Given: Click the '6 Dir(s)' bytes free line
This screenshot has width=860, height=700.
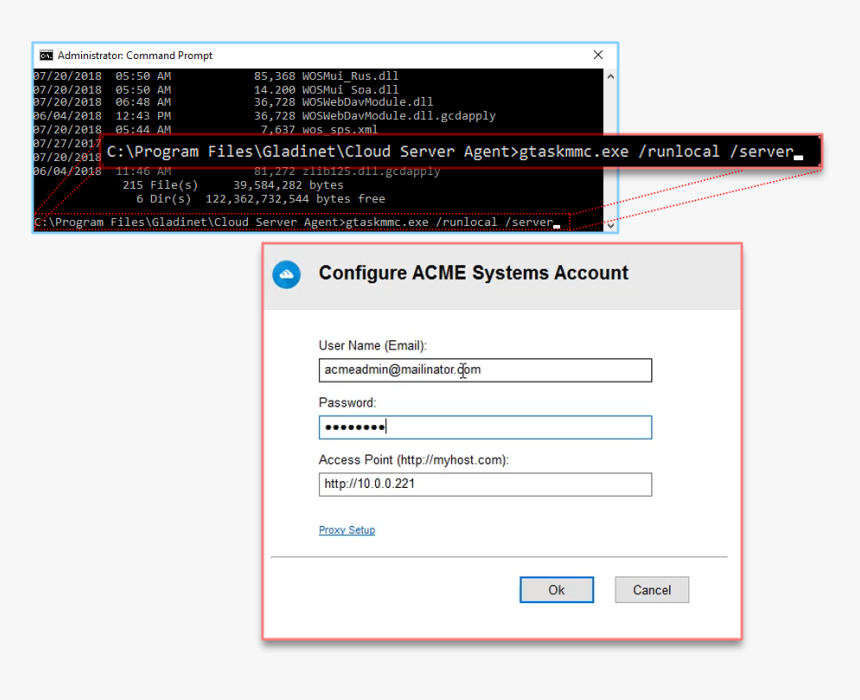Looking at the screenshot, I should click(x=261, y=199).
